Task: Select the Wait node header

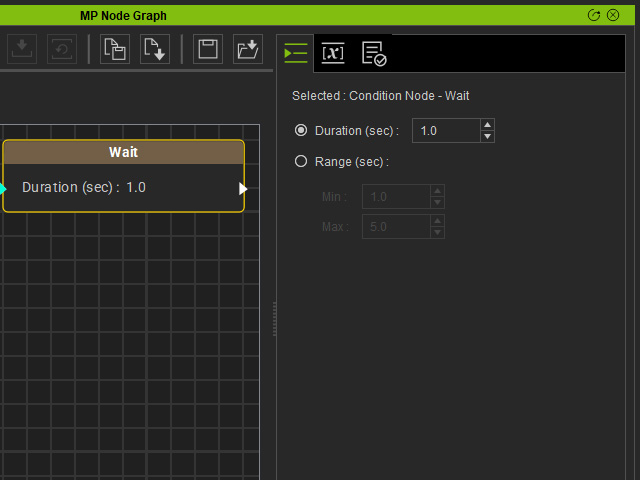Action: (124, 152)
